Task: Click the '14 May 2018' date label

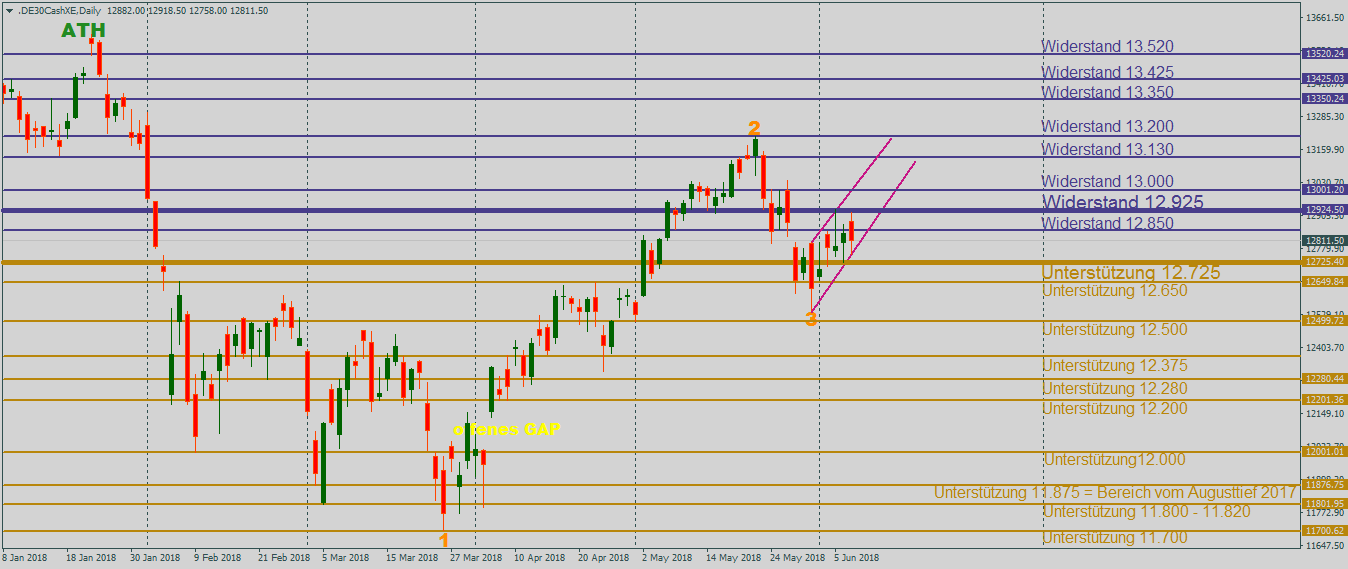Action: [x=733, y=558]
